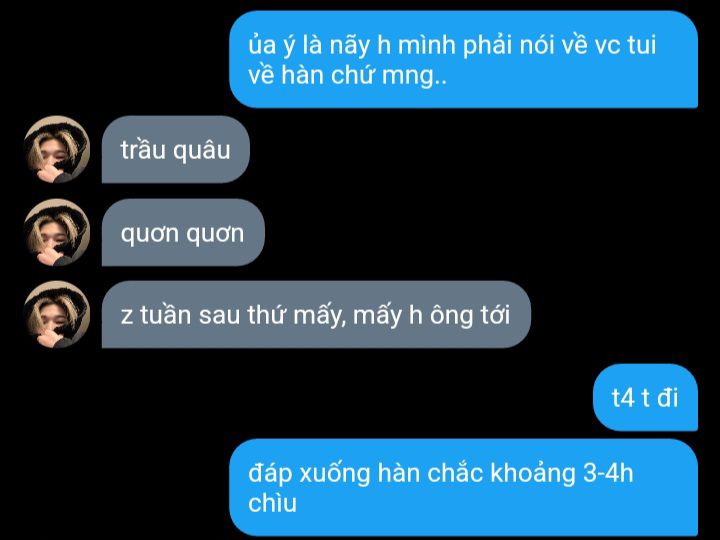
Task: Tap the profile picture next to "quơn quơn"
Action: (x=57, y=232)
